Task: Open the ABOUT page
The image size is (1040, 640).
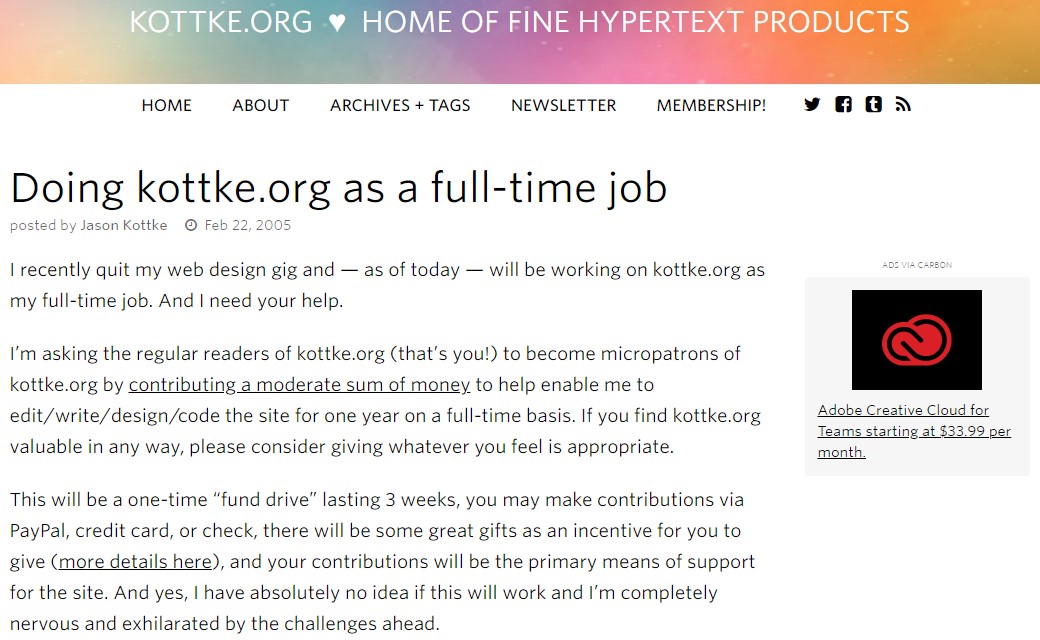Action: tap(261, 105)
